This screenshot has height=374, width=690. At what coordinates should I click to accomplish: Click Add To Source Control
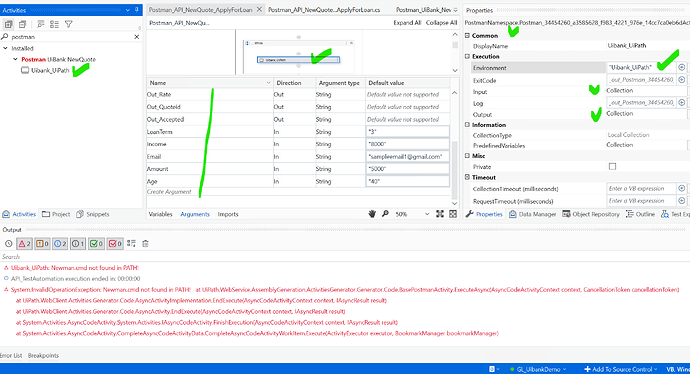point(620,369)
